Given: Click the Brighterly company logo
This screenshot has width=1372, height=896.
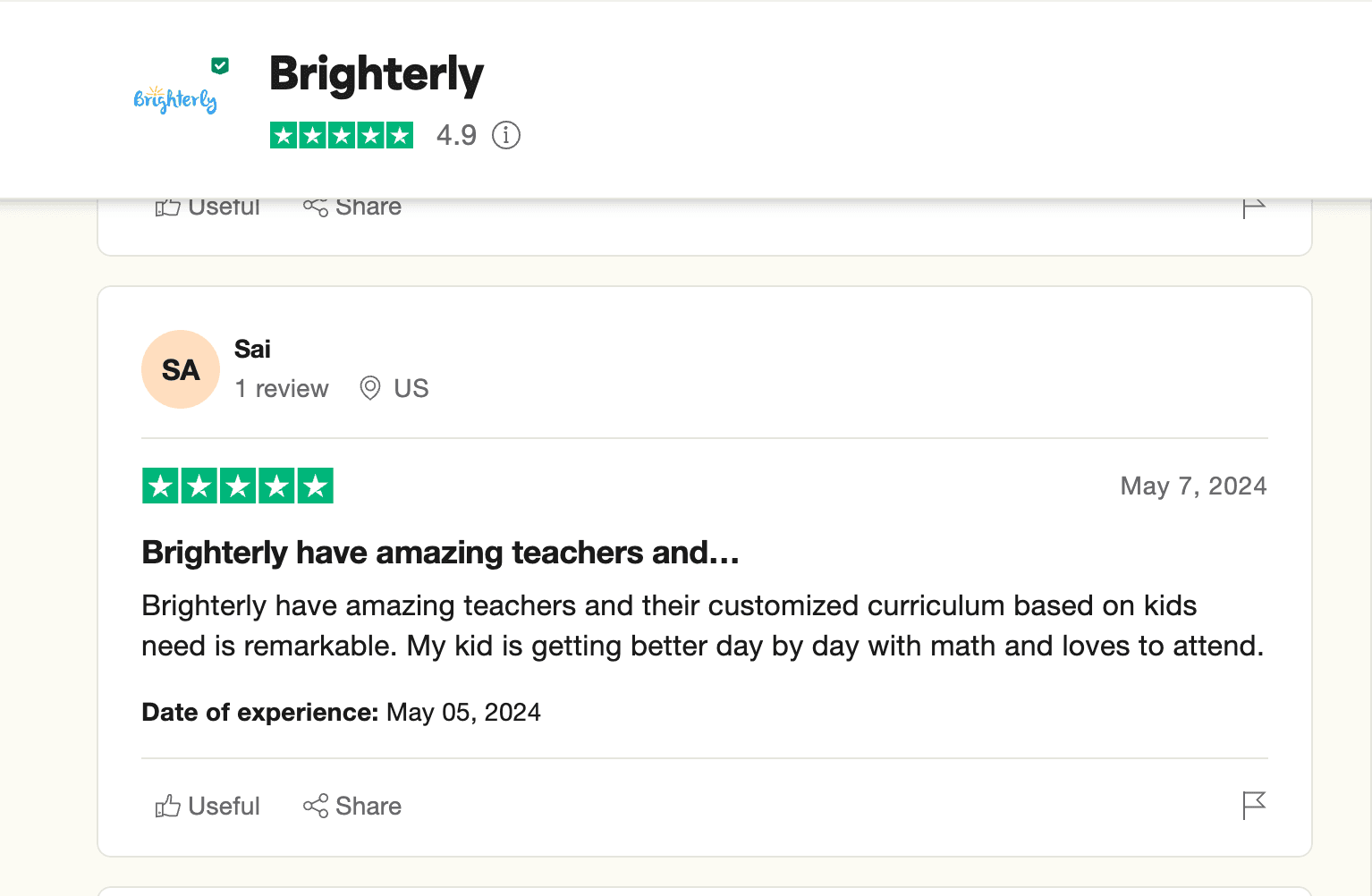Looking at the screenshot, I should (175, 100).
